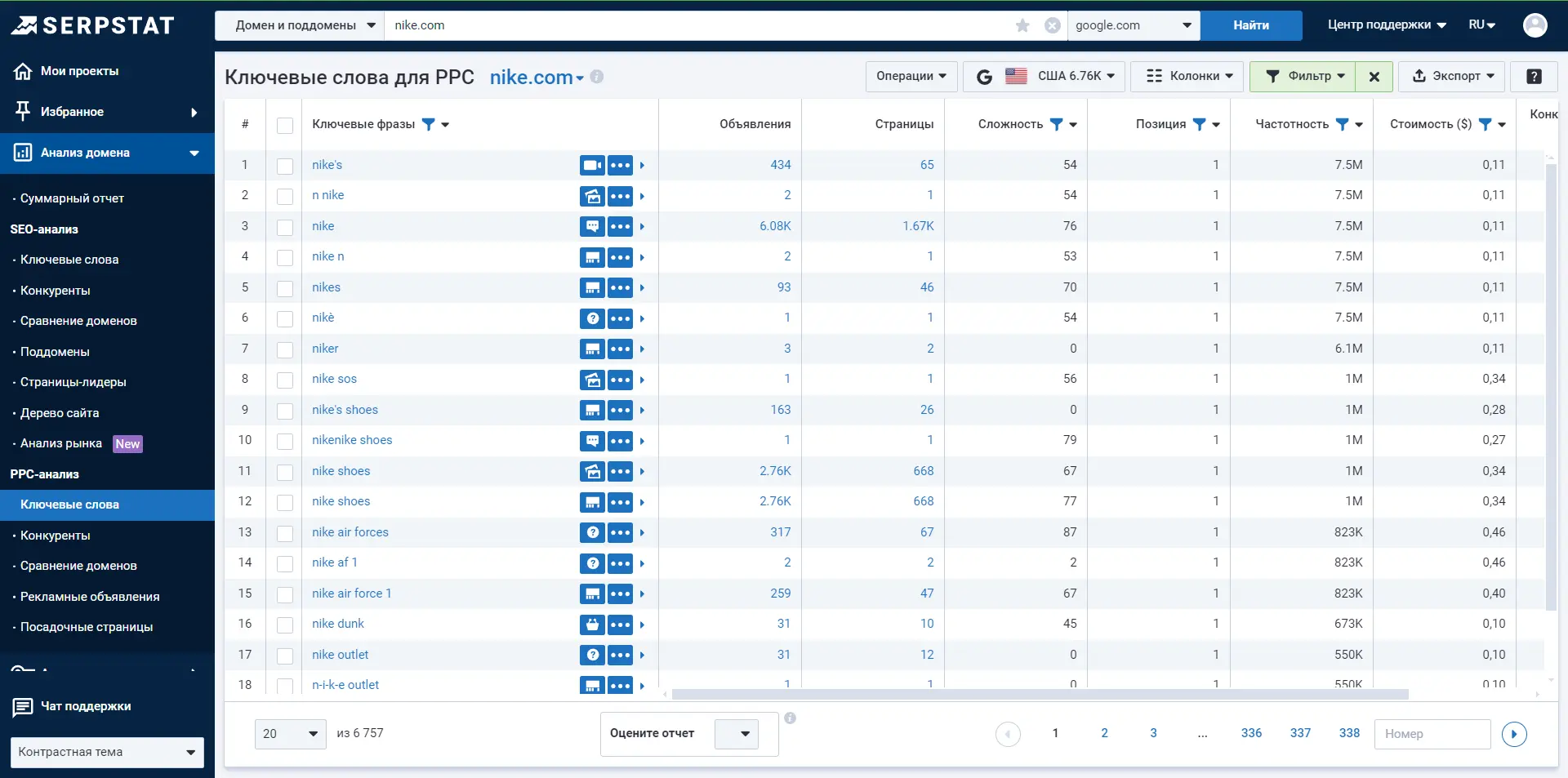Go to next page arrow in pagination
Image resolution: width=1568 pixels, height=778 pixels.
point(1514,734)
